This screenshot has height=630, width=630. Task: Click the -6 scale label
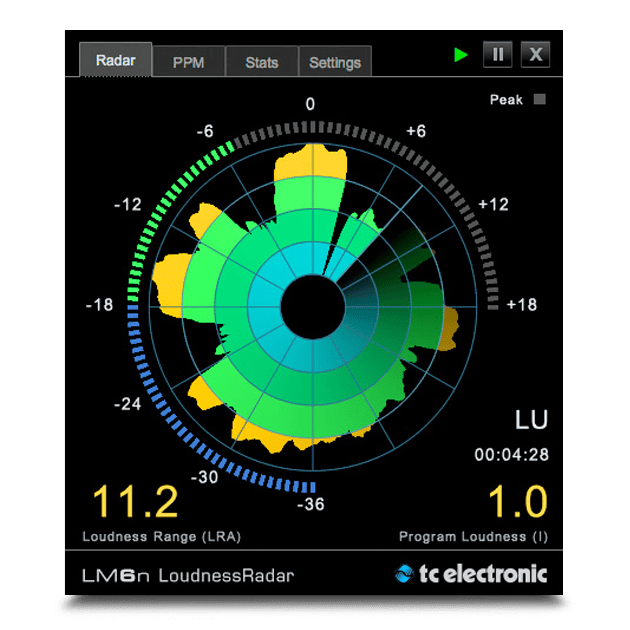pyautogui.click(x=205, y=131)
